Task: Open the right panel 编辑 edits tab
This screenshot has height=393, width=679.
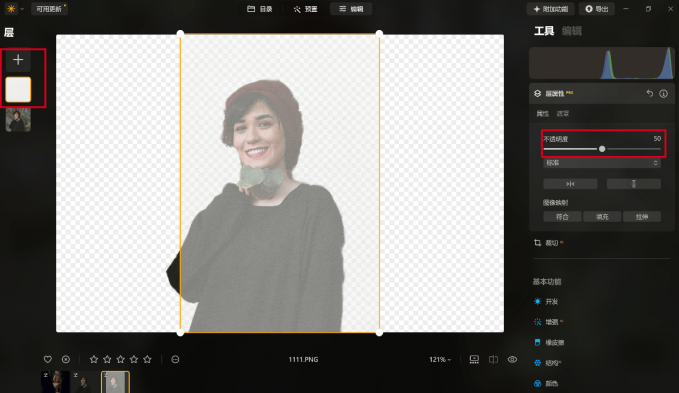Action: point(572,31)
